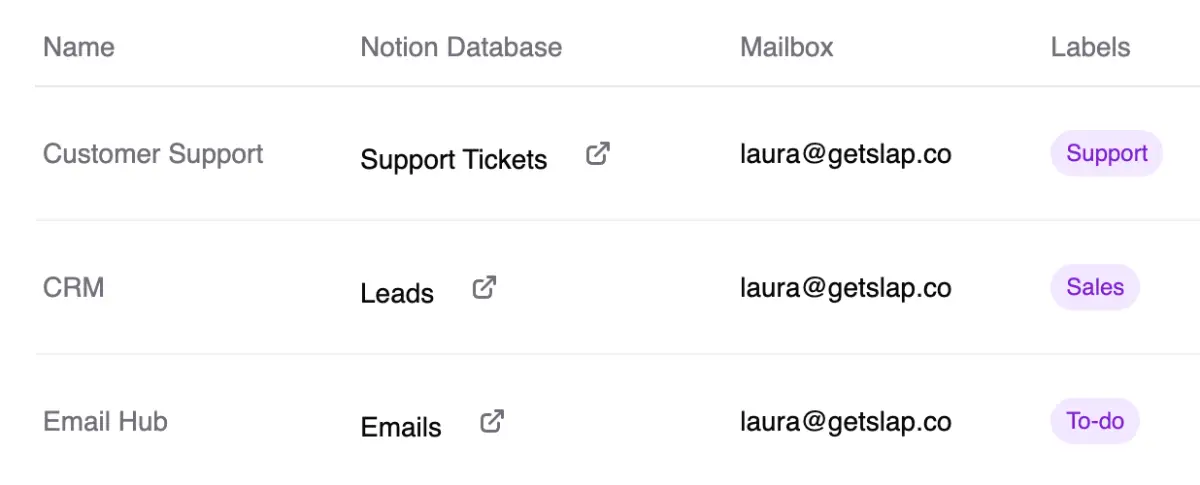Viewport: 1200px width, 485px height.
Task: Click the mailbox address in CRM row
Action: tap(846, 288)
